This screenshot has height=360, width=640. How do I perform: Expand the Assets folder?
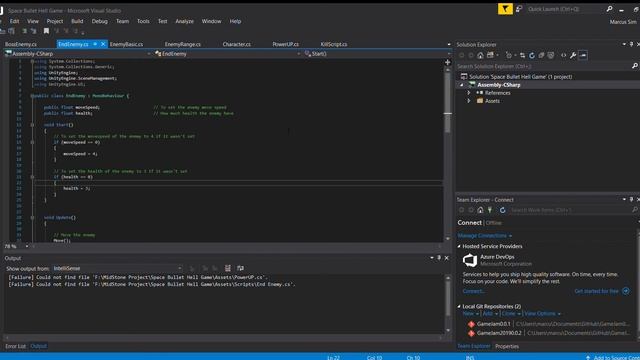(x=469, y=101)
